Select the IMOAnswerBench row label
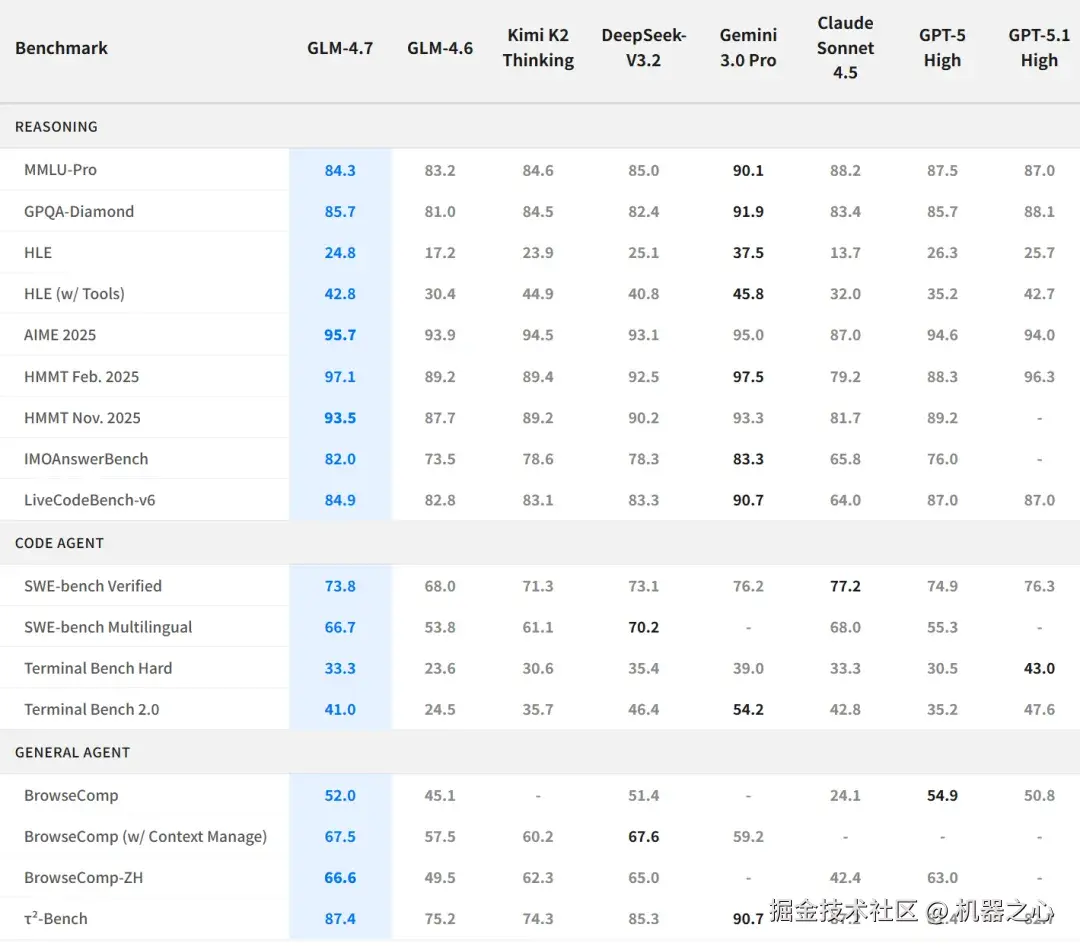 pos(86,459)
